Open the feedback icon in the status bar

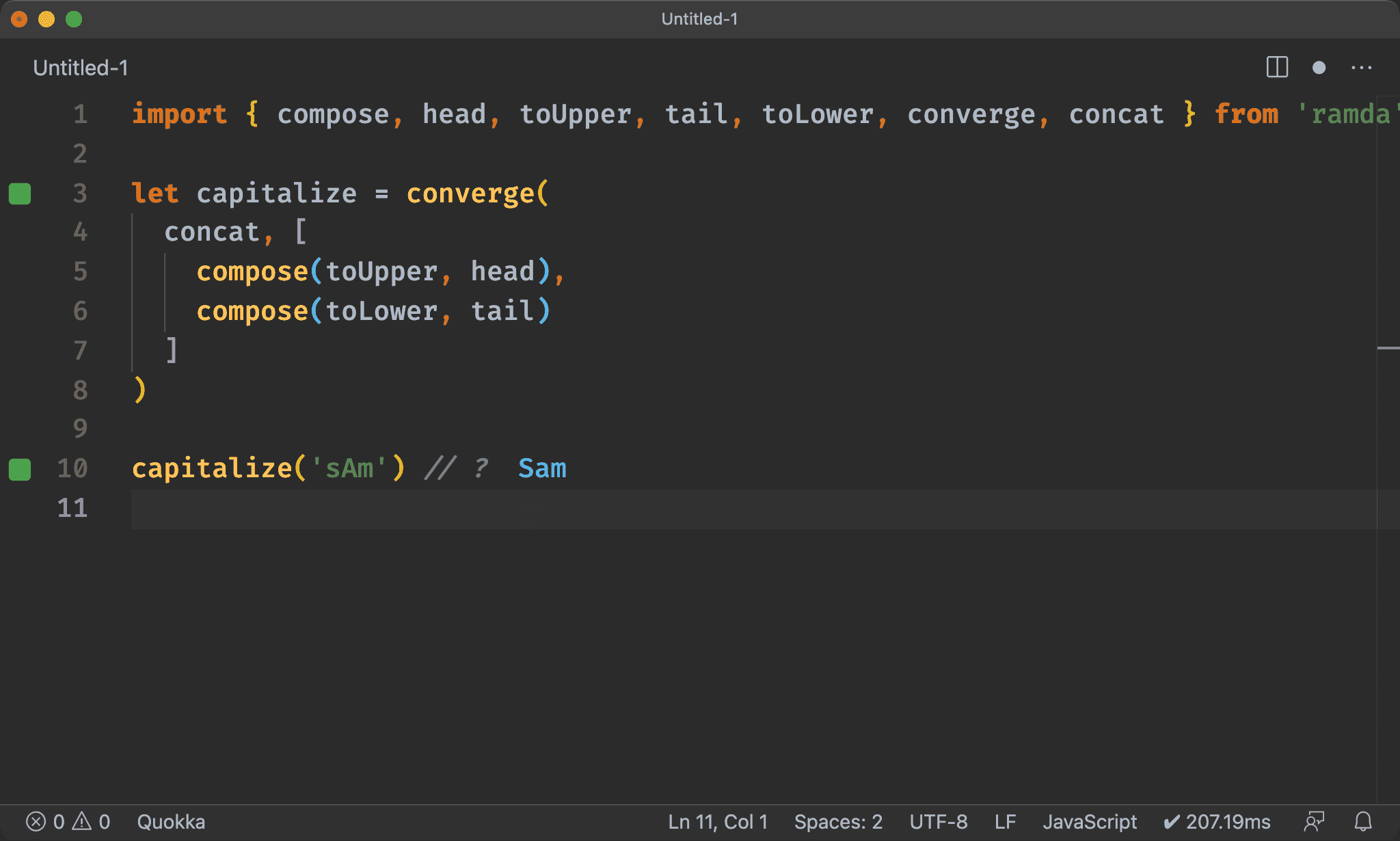click(1314, 821)
